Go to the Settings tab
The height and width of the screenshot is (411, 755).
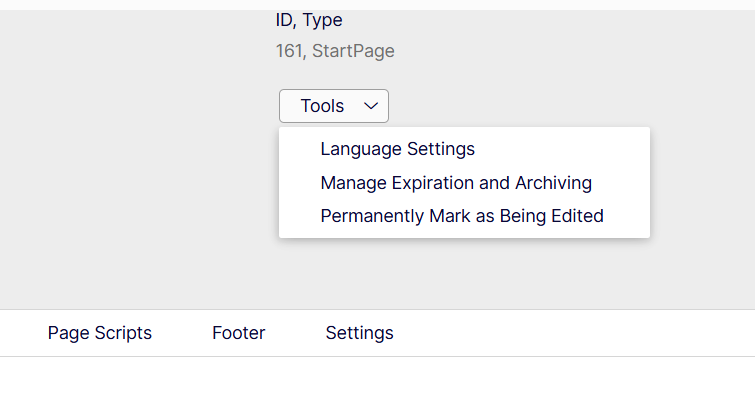tap(359, 333)
